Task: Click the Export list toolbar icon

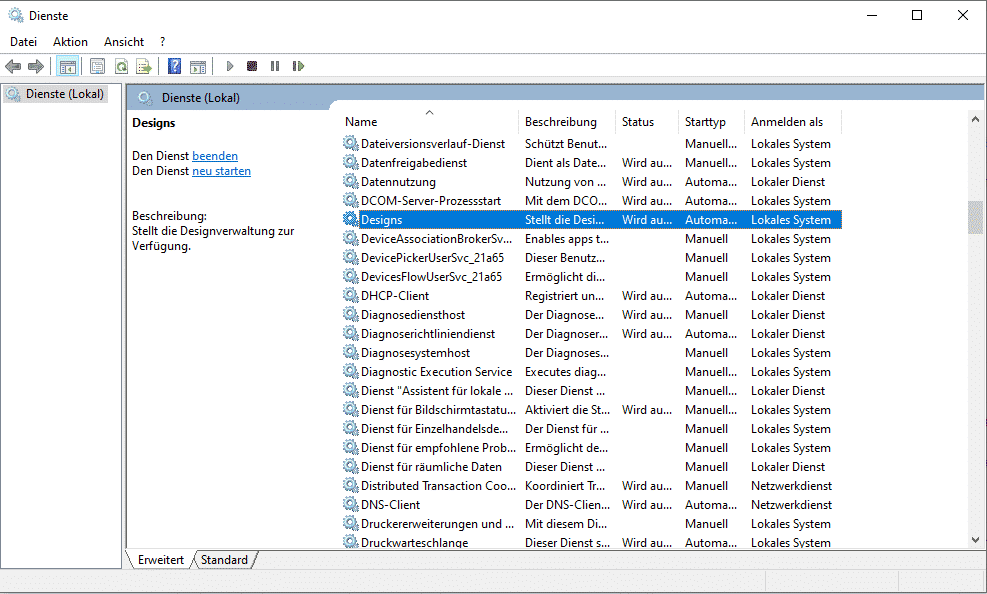Action: (144, 66)
